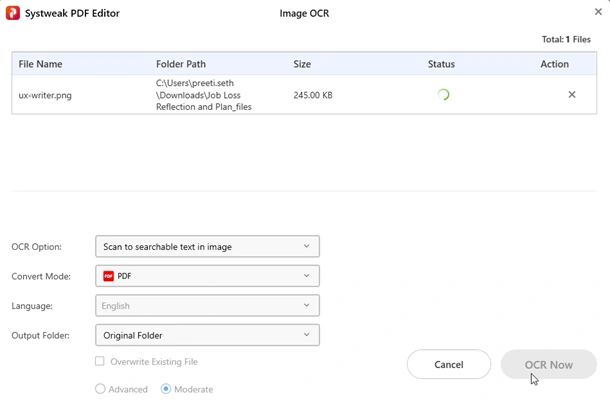Click the Cancel button
Viewport: 610px width, 404px height.
coord(449,364)
